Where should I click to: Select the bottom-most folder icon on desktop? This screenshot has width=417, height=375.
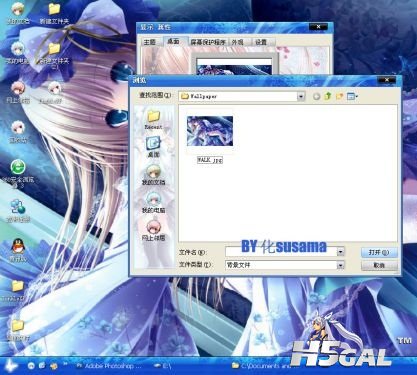click(17, 330)
